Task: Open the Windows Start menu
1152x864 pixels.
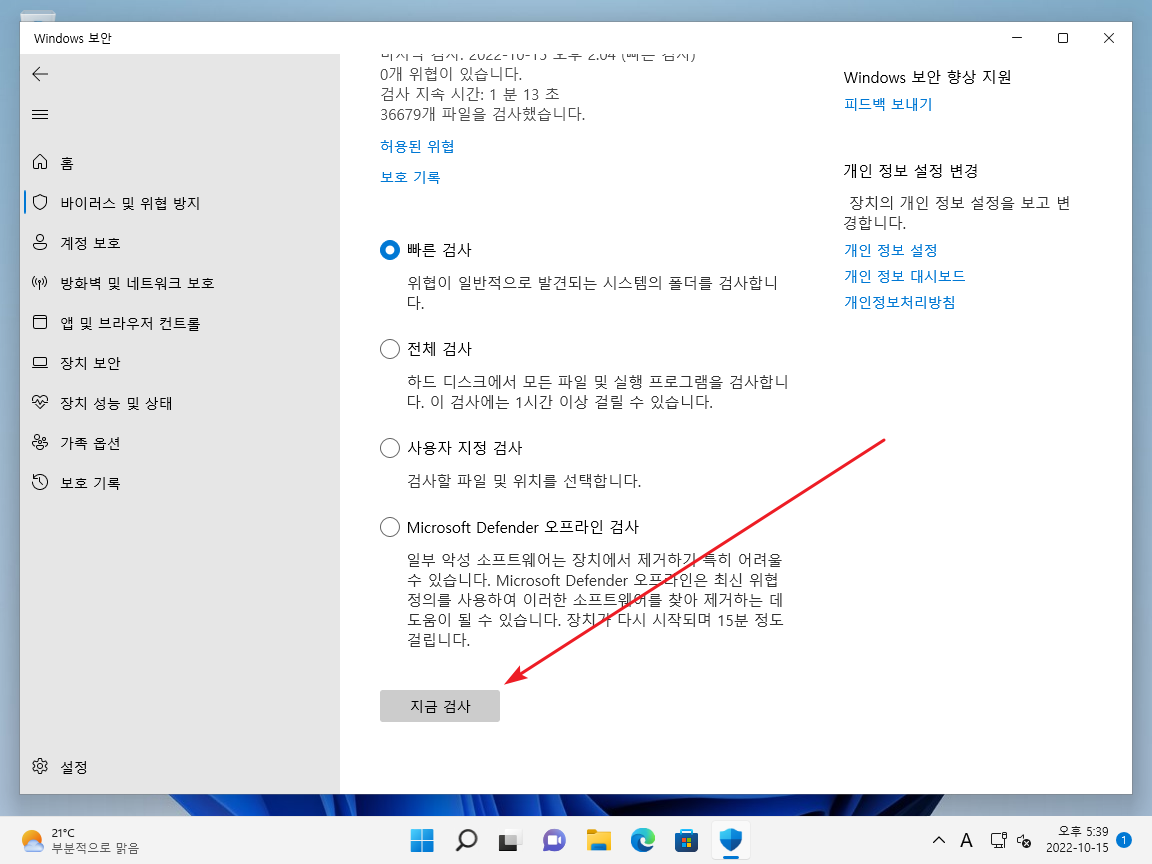Action: tap(422, 840)
